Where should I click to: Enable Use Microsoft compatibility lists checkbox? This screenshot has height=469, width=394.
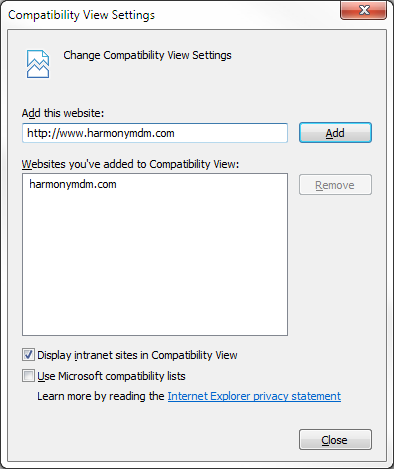[x=28, y=376]
